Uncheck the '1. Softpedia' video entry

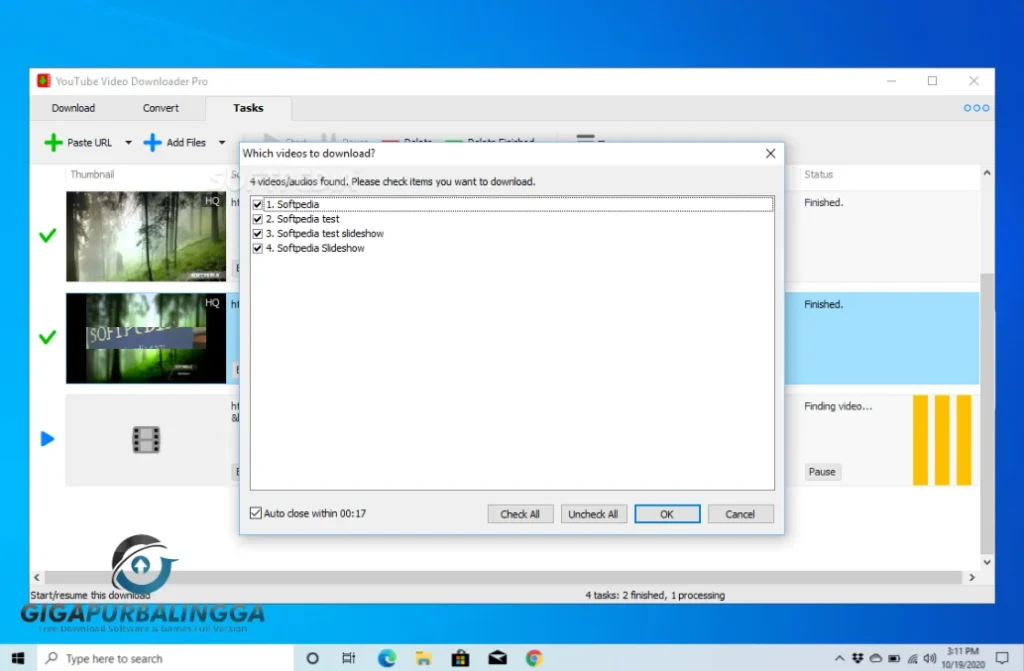(x=258, y=203)
